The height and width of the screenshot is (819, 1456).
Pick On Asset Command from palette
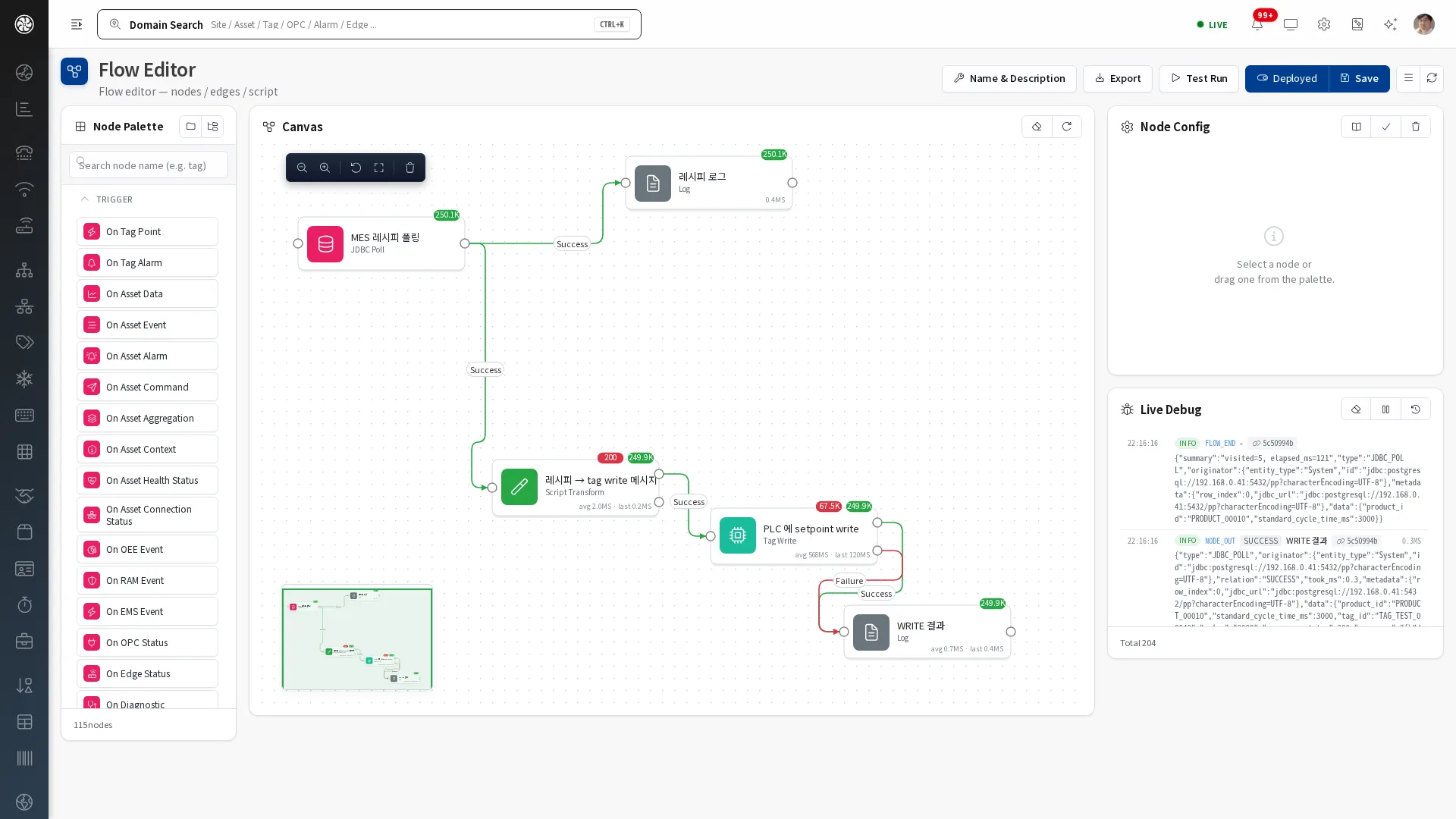147,387
